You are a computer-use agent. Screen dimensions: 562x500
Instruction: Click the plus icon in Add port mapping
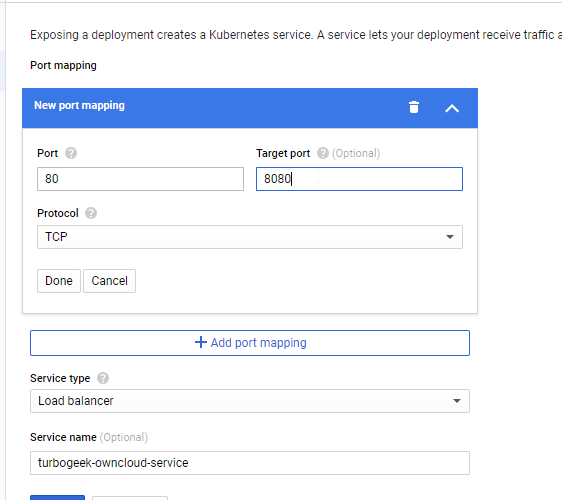tap(201, 342)
